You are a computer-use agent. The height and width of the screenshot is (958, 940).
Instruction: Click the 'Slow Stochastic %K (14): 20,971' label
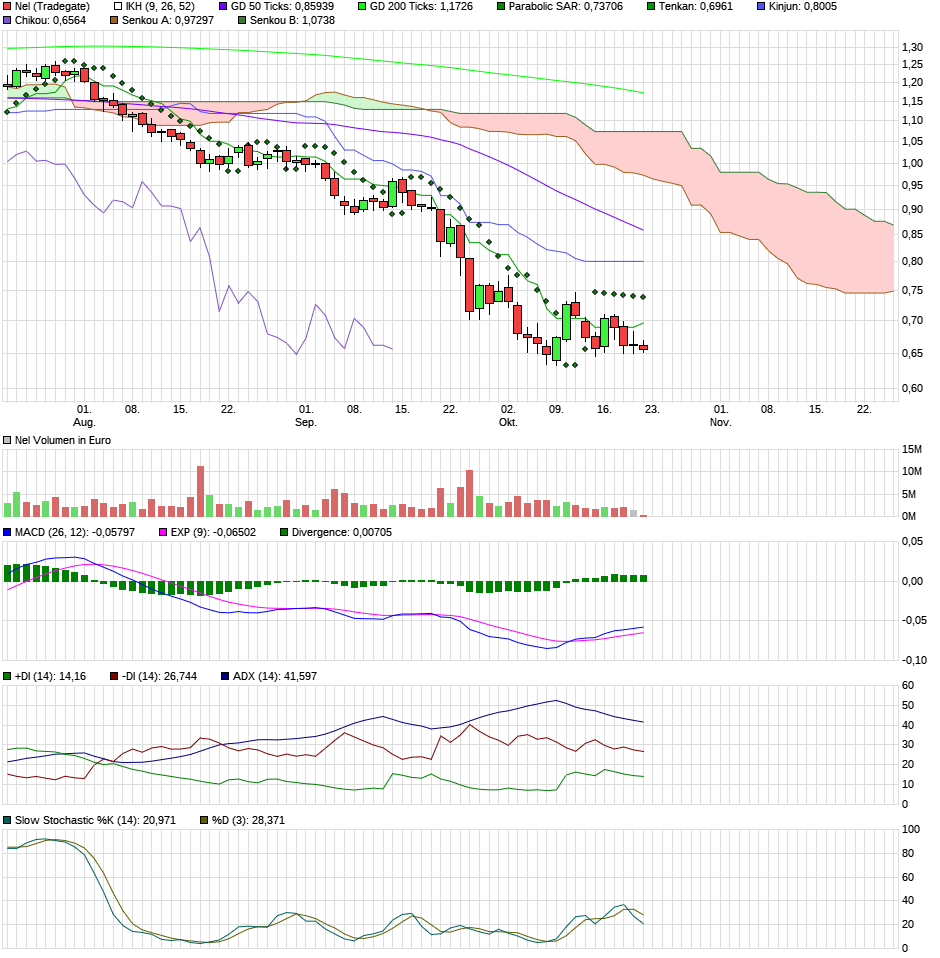point(95,821)
